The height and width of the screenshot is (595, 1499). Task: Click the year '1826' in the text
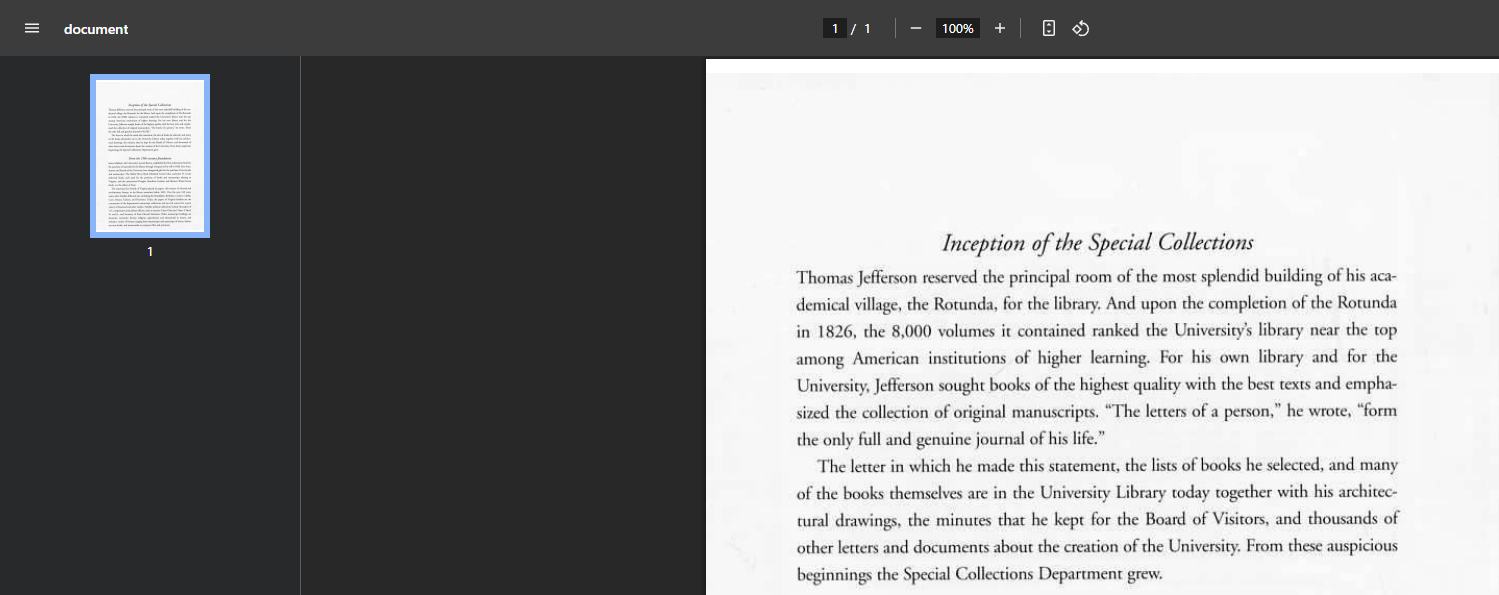[836, 331]
